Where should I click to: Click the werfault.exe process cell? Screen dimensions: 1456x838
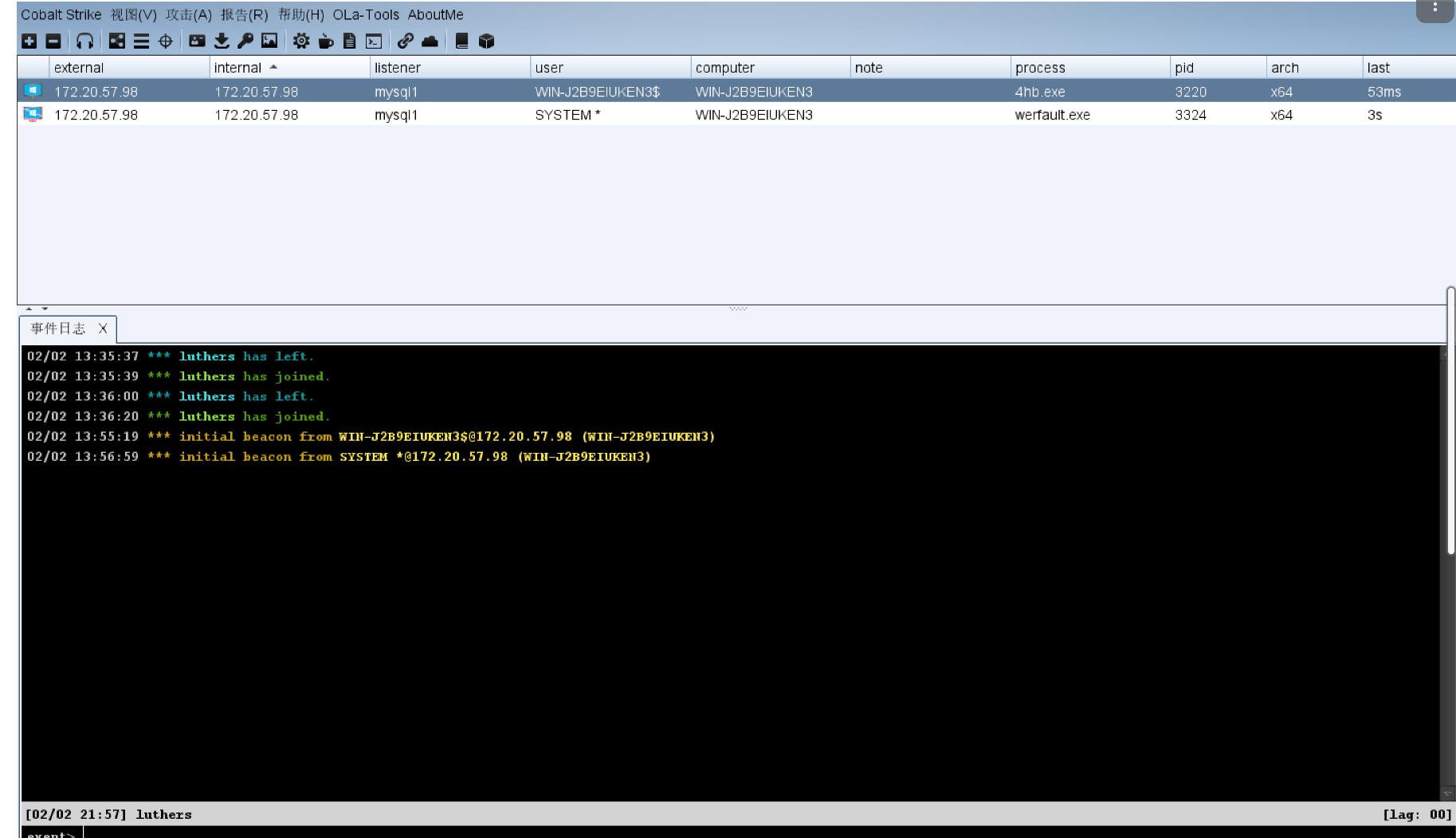coord(1090,115)
